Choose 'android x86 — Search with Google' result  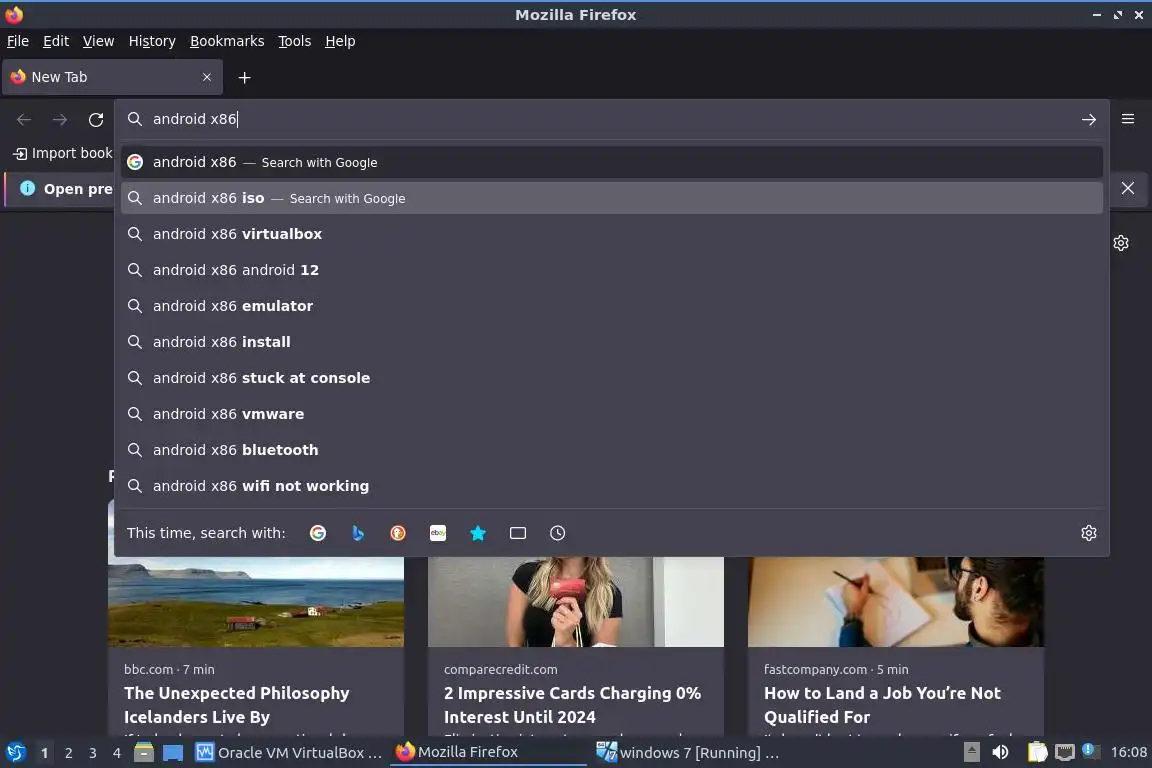click(612, 162)
